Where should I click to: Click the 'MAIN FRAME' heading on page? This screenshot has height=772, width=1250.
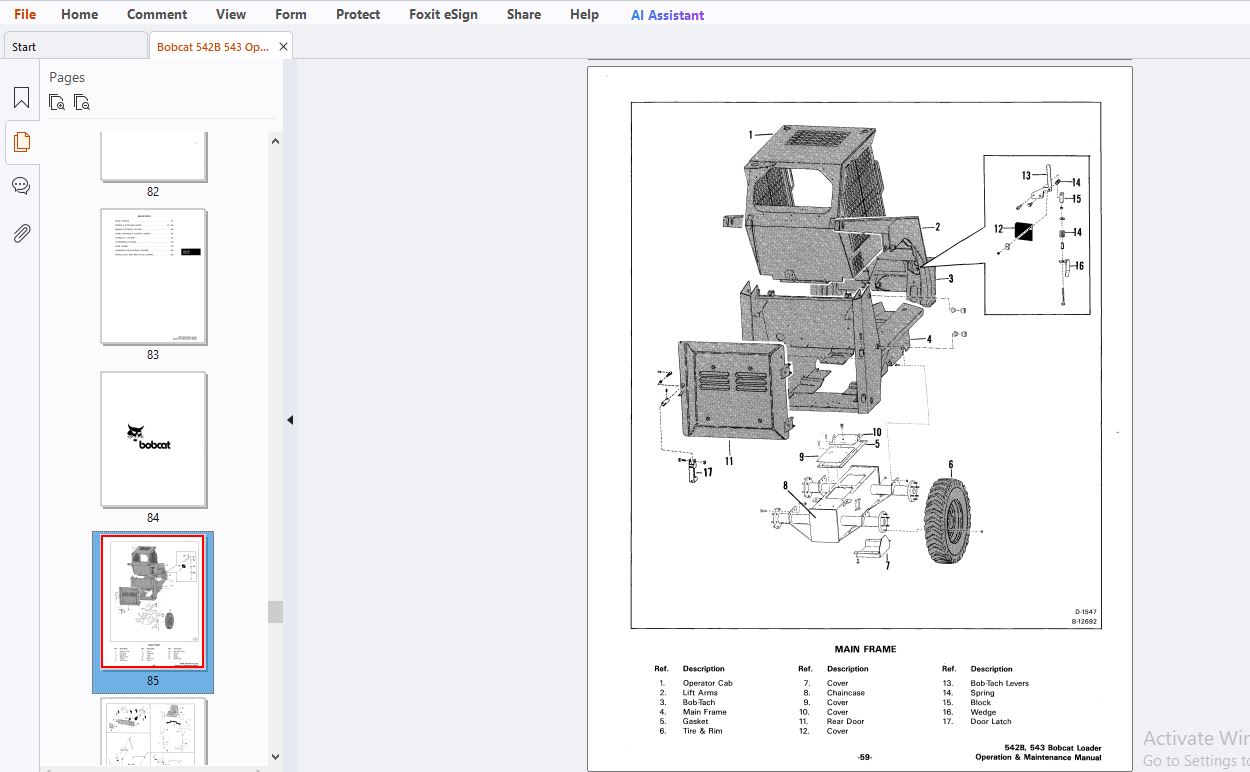click(865, 649)
